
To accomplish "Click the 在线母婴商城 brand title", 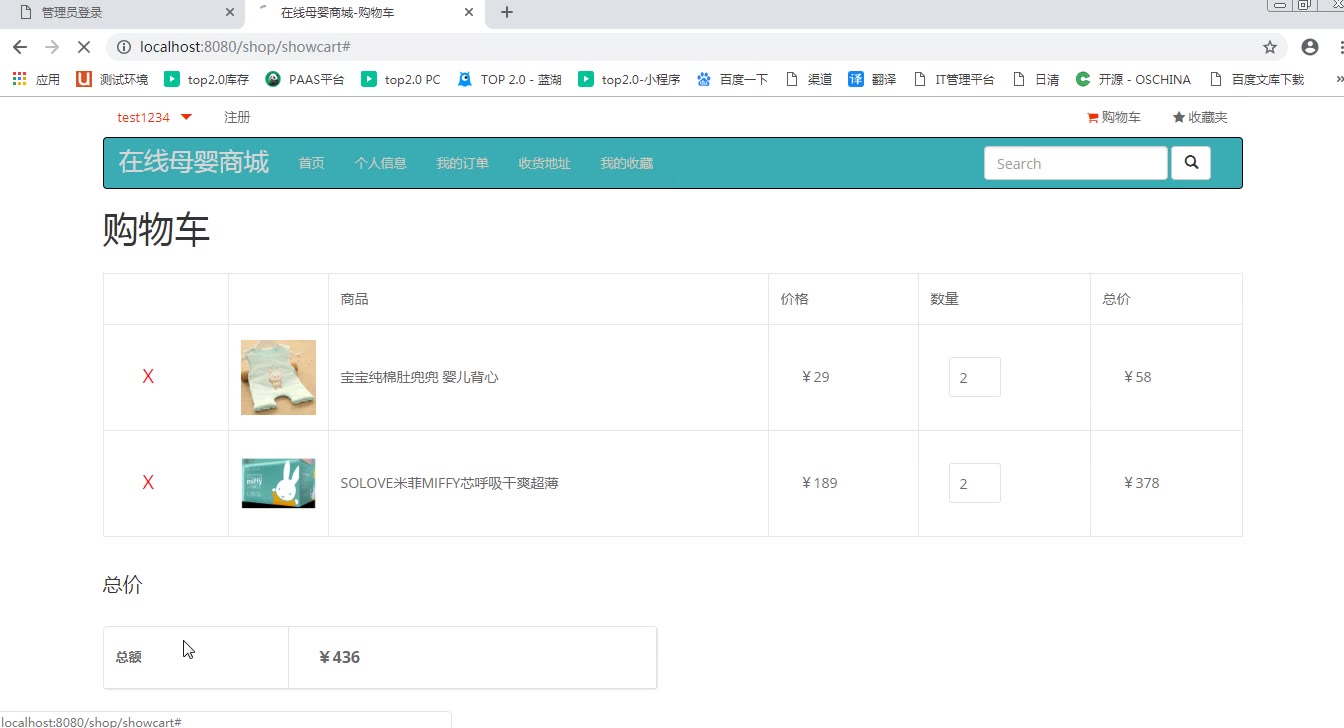I will pyautogui.click(x=194, y=162).
